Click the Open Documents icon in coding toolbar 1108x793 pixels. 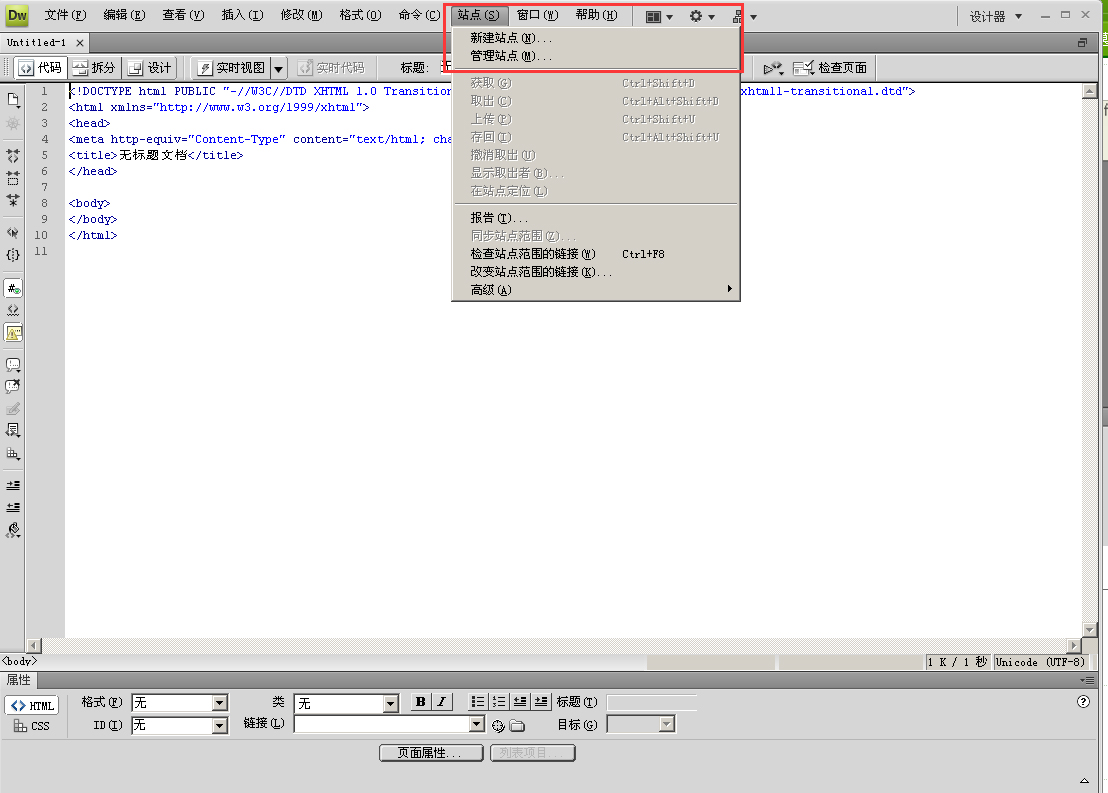tap(13, 99)
